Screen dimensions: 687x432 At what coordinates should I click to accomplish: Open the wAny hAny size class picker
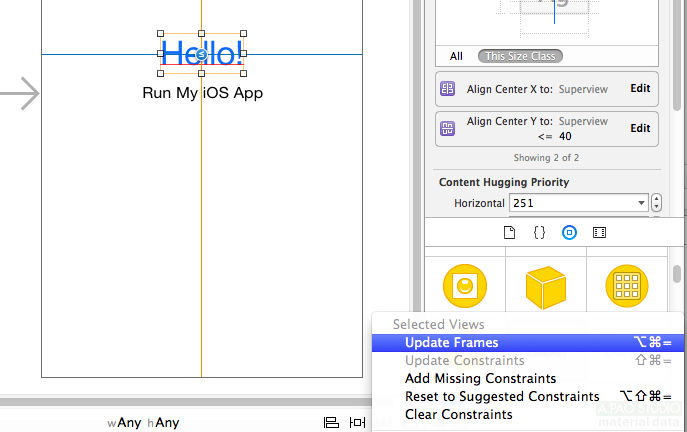click(143, 423)
